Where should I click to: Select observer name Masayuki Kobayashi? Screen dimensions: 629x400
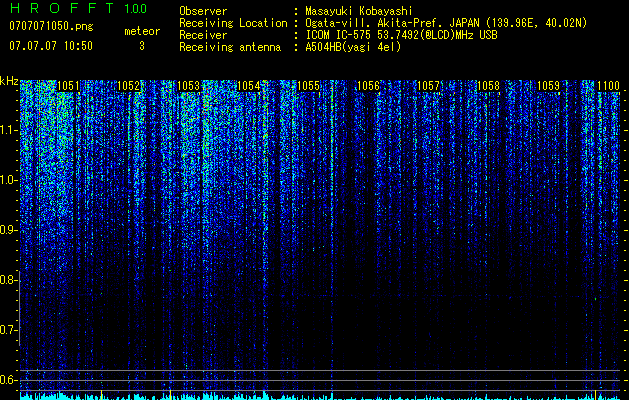point(359,11)
